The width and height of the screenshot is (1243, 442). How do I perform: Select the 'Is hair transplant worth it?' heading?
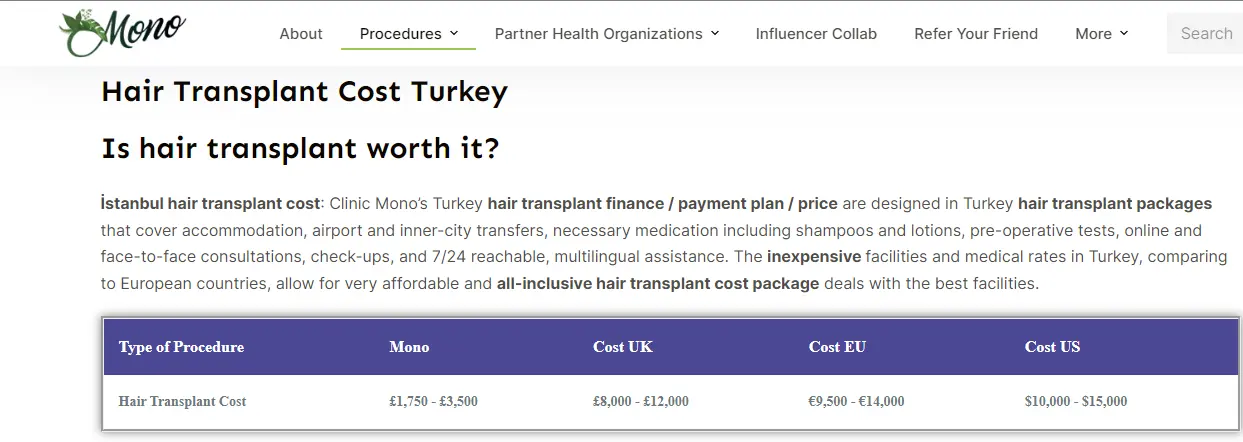point(300,149)
